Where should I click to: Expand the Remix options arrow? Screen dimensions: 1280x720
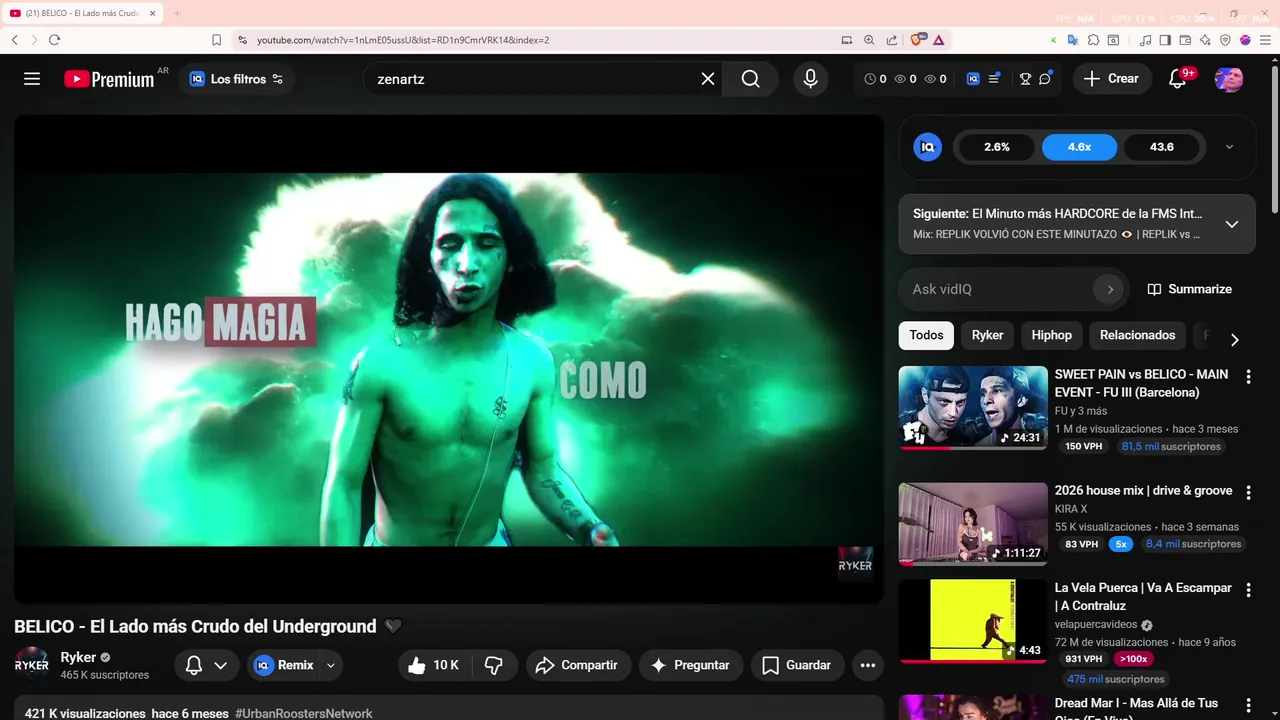tap(330, 665)
